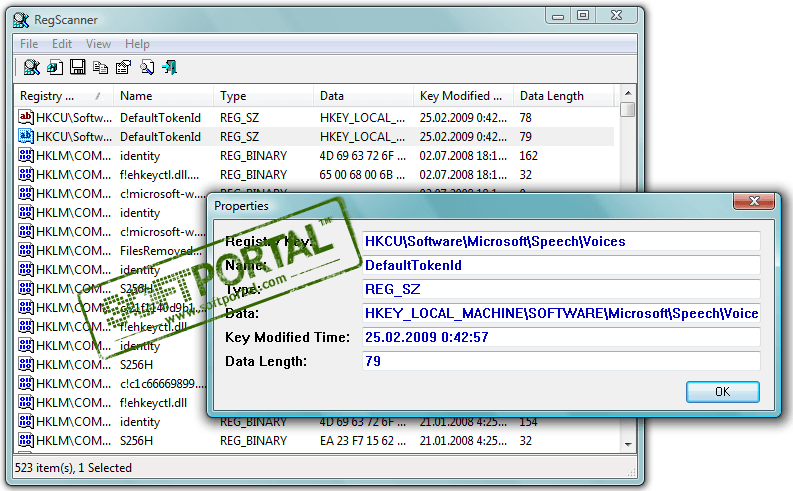Open the File menu
The width and height of the screenshot is (793, 491).
click(x=29, y=44)
